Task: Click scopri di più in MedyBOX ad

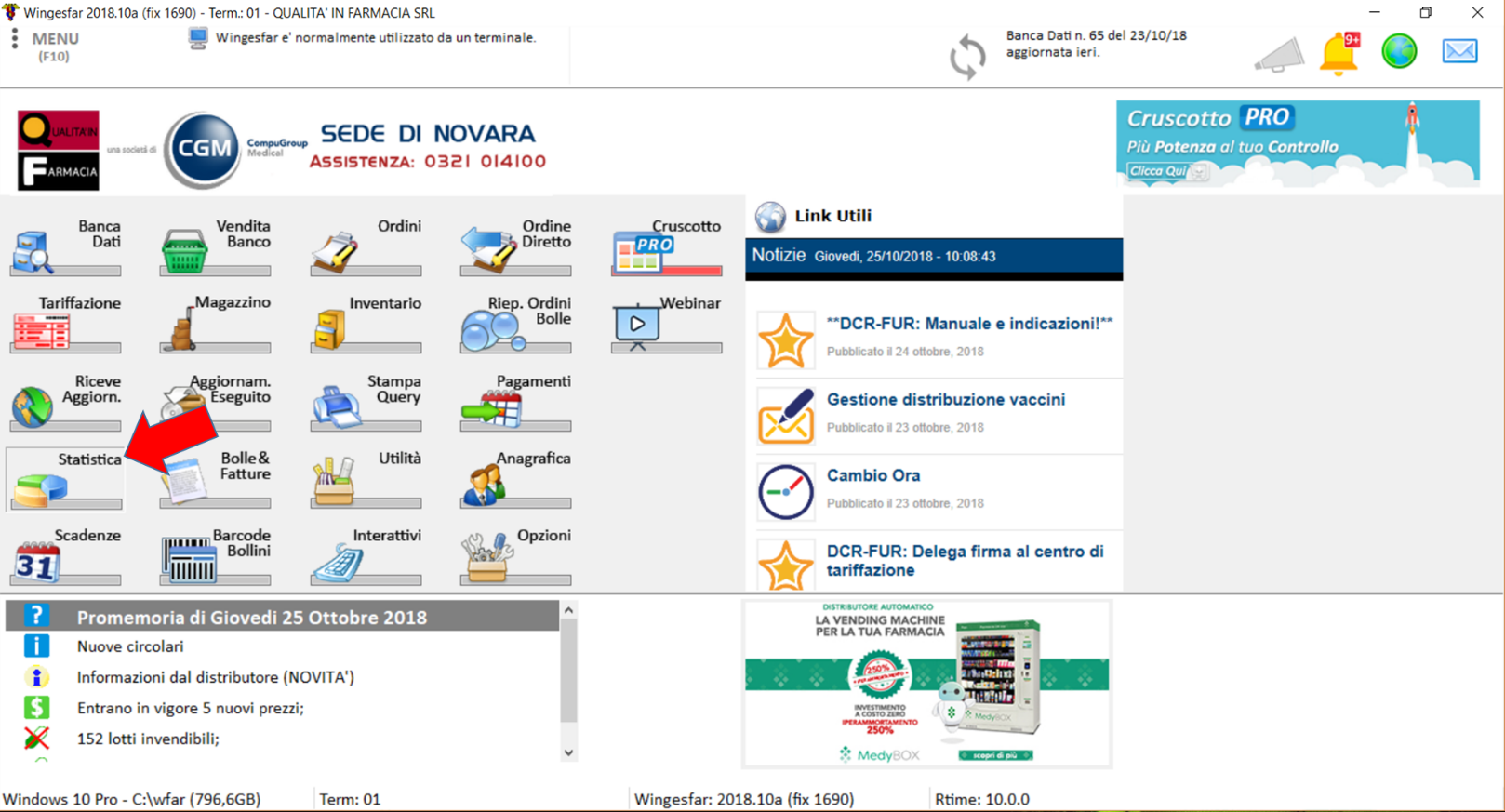Action: pyautogui.click(x=995, y=755)
